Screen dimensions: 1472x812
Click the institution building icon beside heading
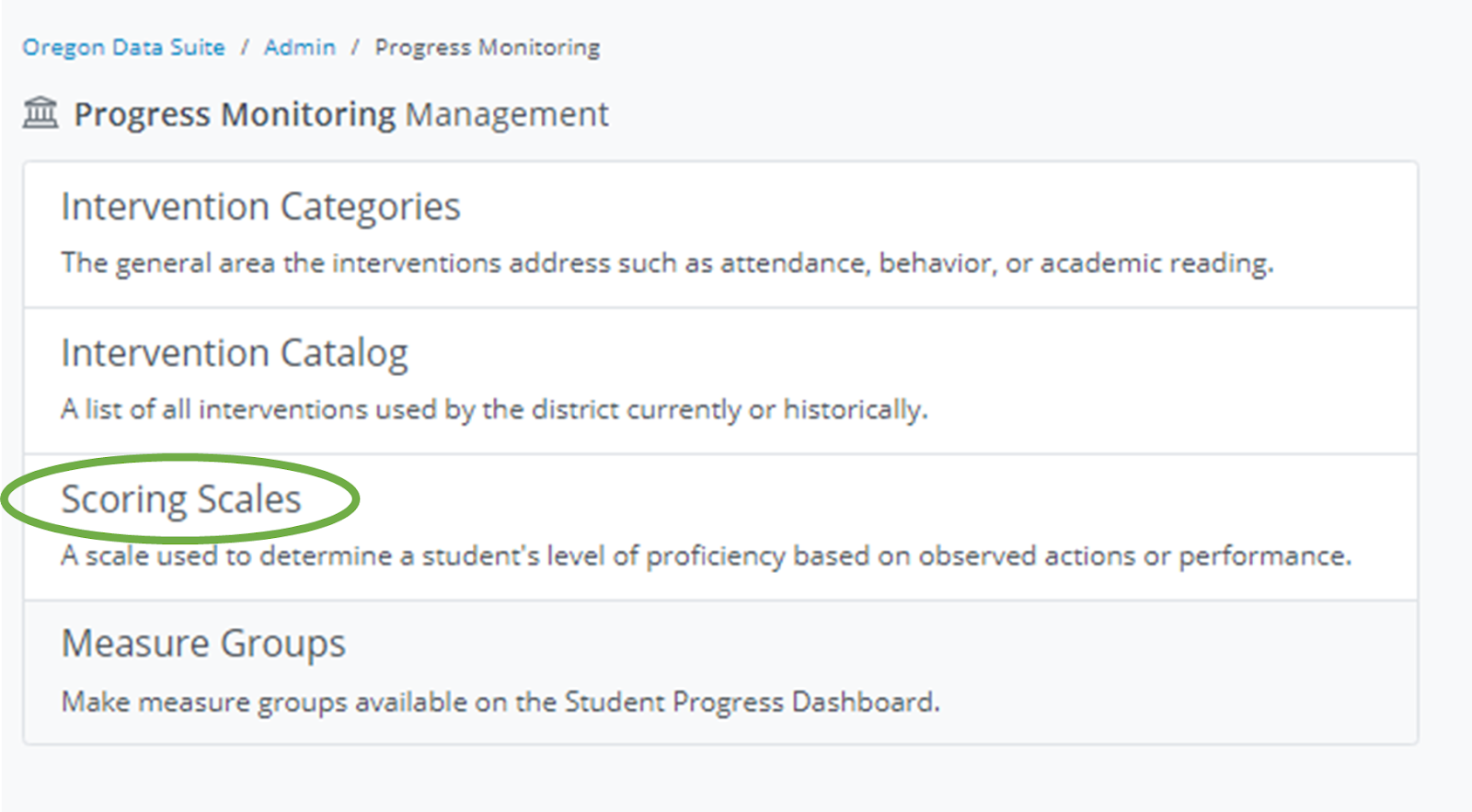click(40, 113)
